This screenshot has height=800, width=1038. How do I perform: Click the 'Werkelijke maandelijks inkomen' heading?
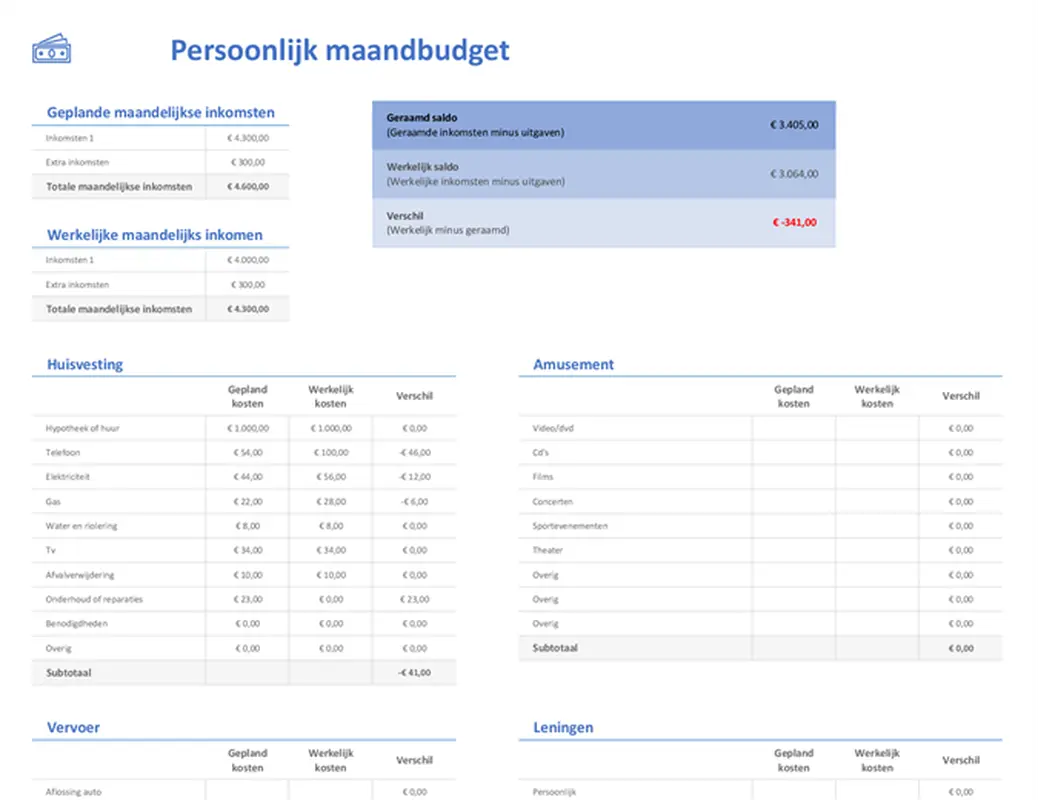[x=154, y=235]
